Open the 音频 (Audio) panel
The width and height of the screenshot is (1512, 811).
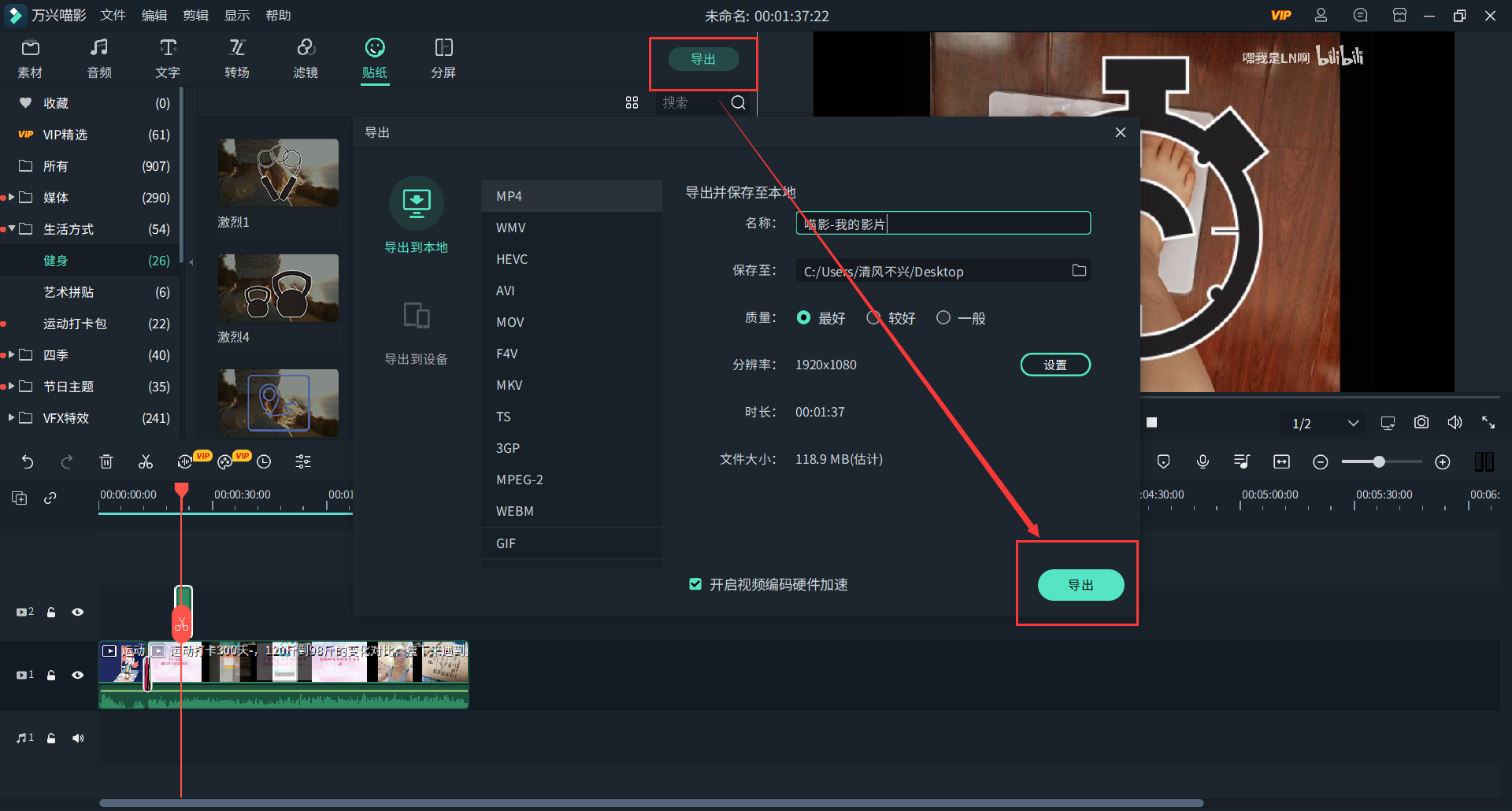pyautogui.click(x=98, y=57)
